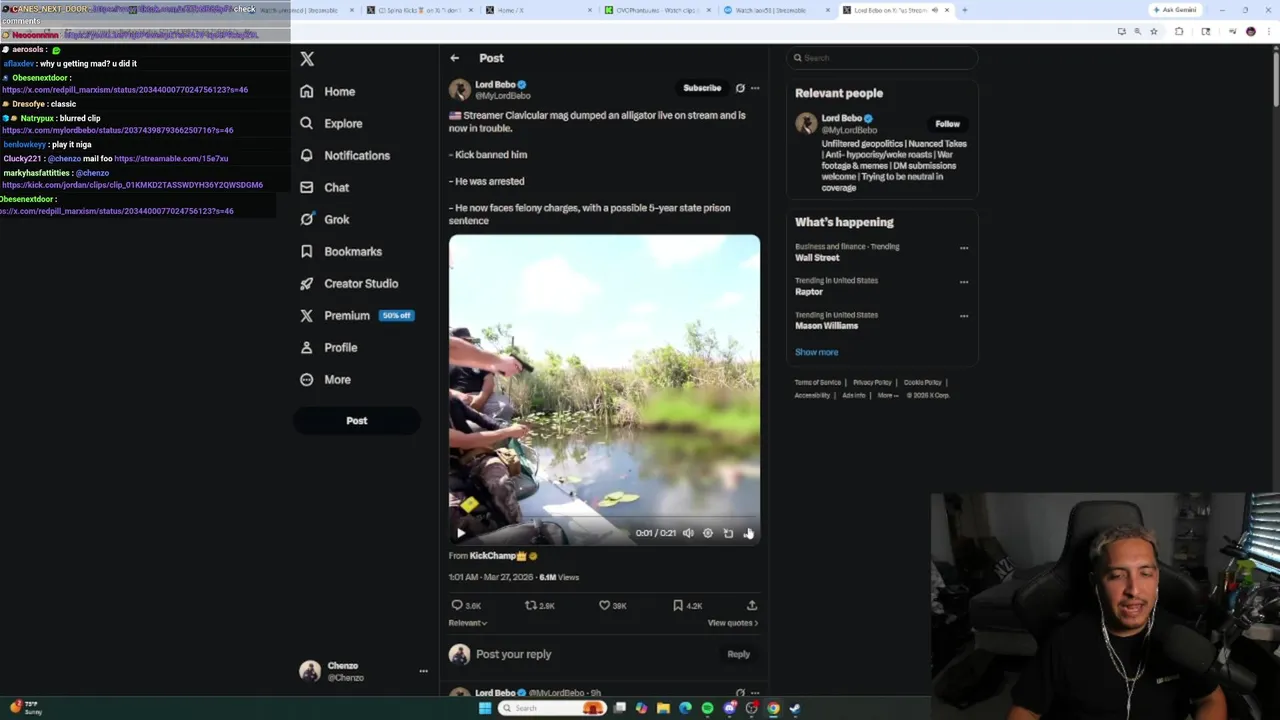
Task: Open account menu dots beside Chenzo
Action: coord(423,671)
